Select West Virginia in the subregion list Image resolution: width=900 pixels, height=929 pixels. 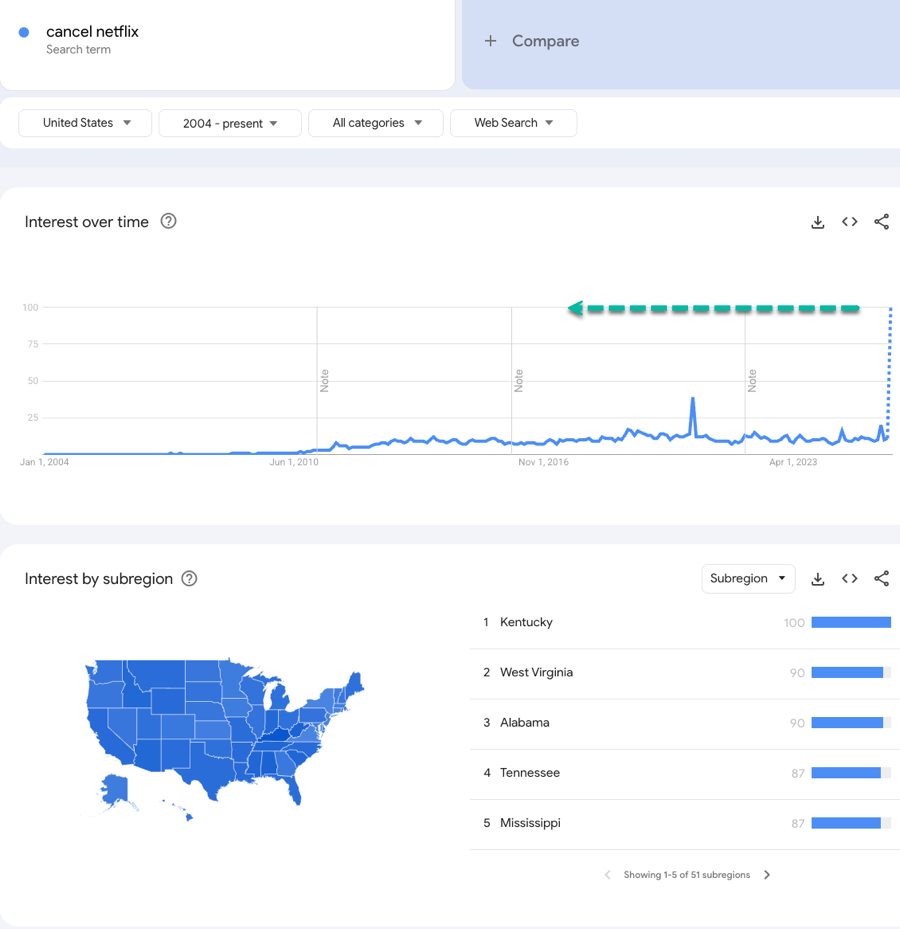click(x=536, y=673)
